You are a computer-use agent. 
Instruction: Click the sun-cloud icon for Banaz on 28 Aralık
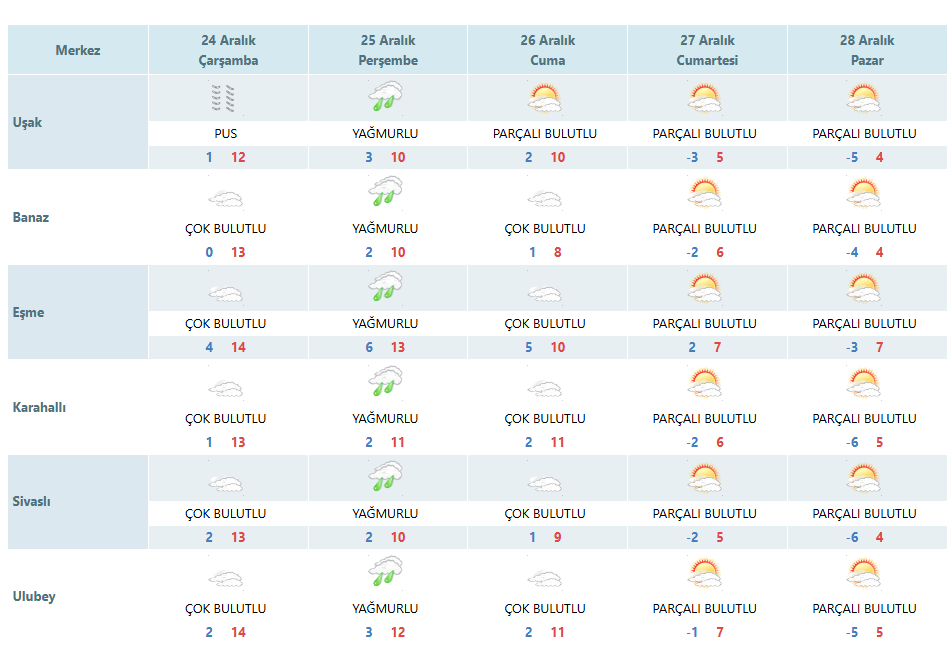(864, 193)
